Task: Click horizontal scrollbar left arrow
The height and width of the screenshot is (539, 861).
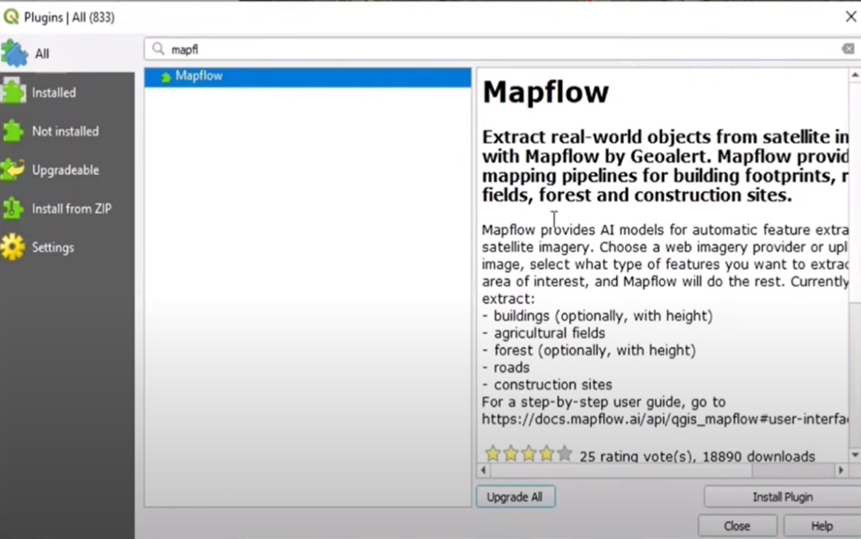Action: (x=483, y=470)
